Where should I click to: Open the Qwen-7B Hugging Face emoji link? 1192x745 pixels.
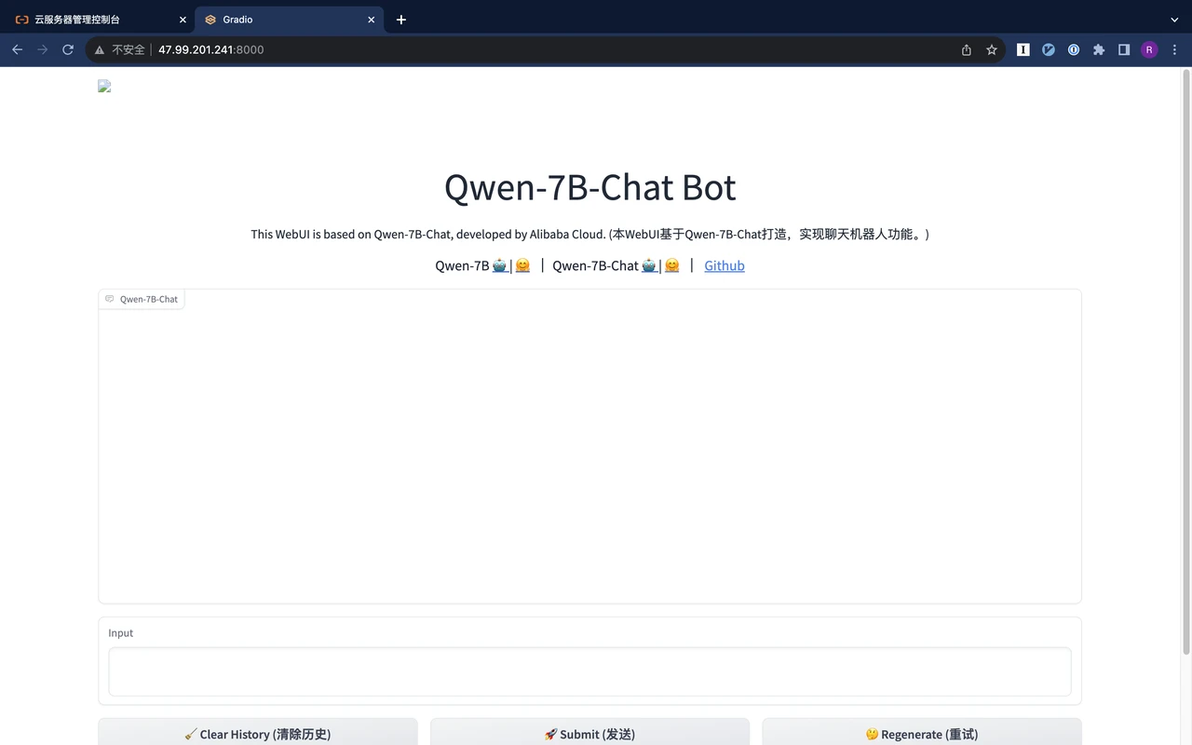(x=522, y=265)
